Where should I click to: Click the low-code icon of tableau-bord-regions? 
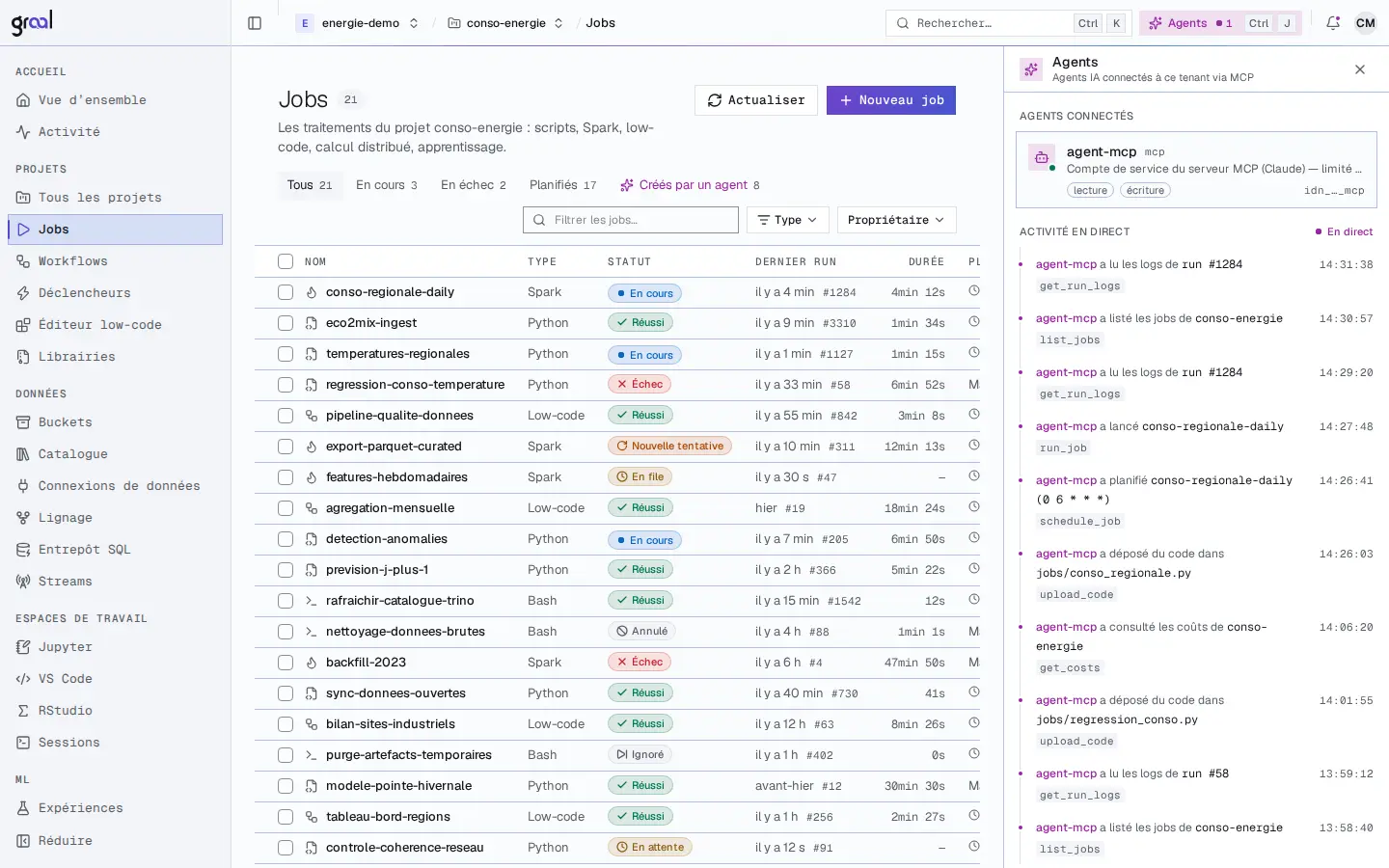pyautogui.click(x=312, y=817)
